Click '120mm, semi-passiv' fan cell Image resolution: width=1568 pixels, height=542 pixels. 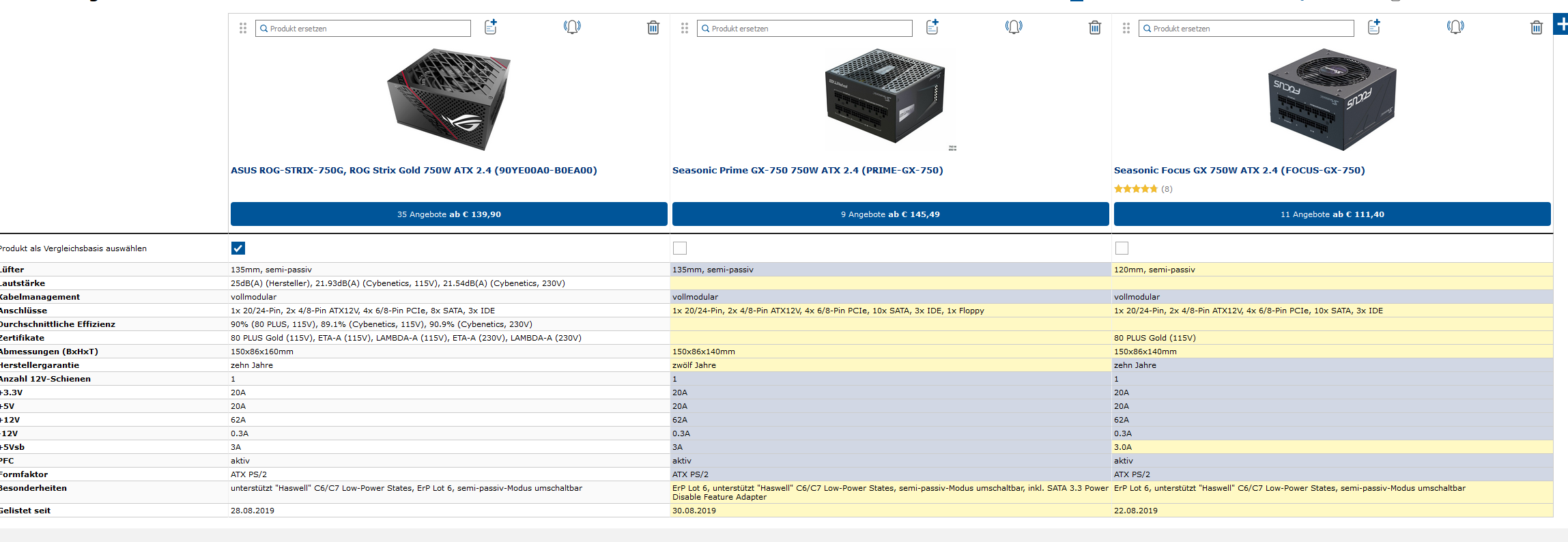tap(1332, 270)
